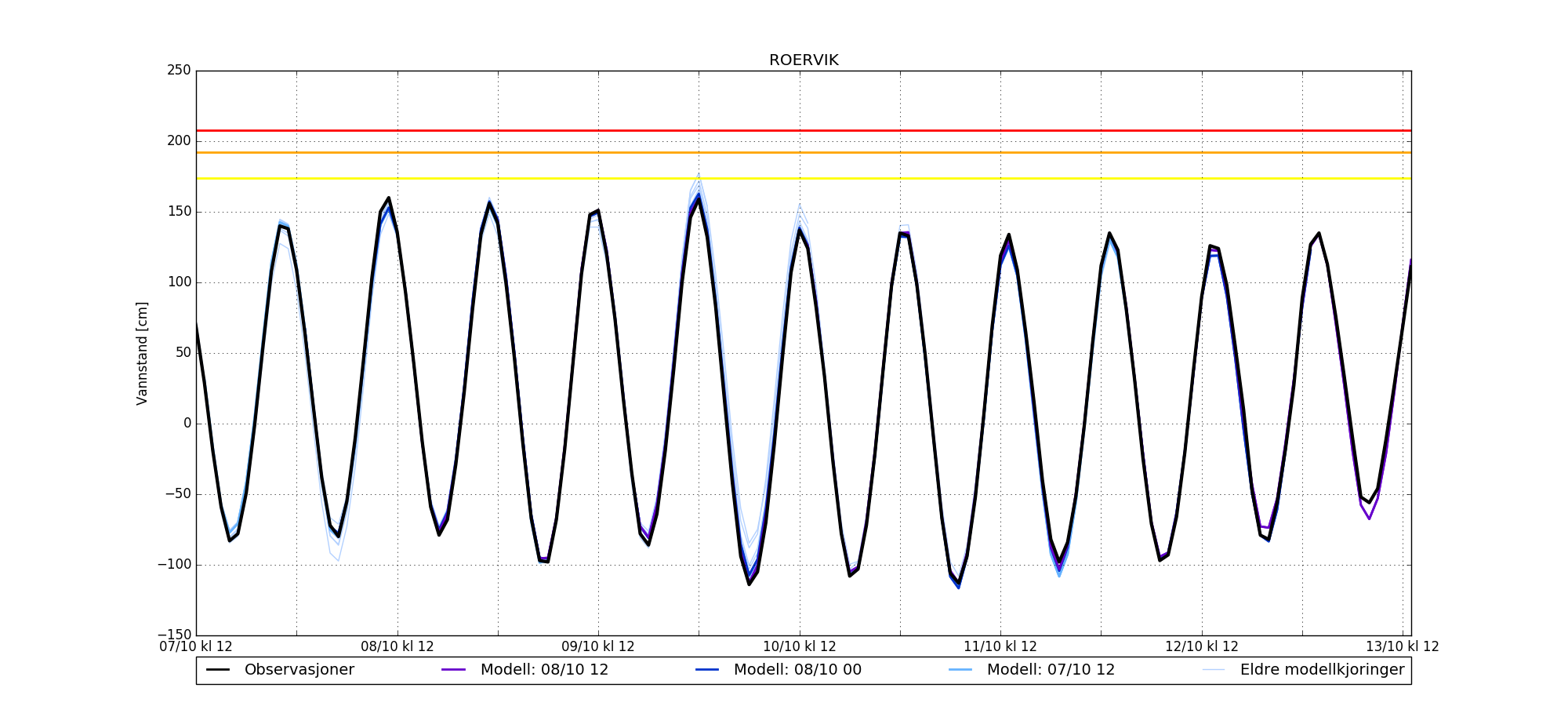The image size is (1568, 706).
Task: Click the 09/10 kl 12 x-axis label
Action: (x=598, y=647)
